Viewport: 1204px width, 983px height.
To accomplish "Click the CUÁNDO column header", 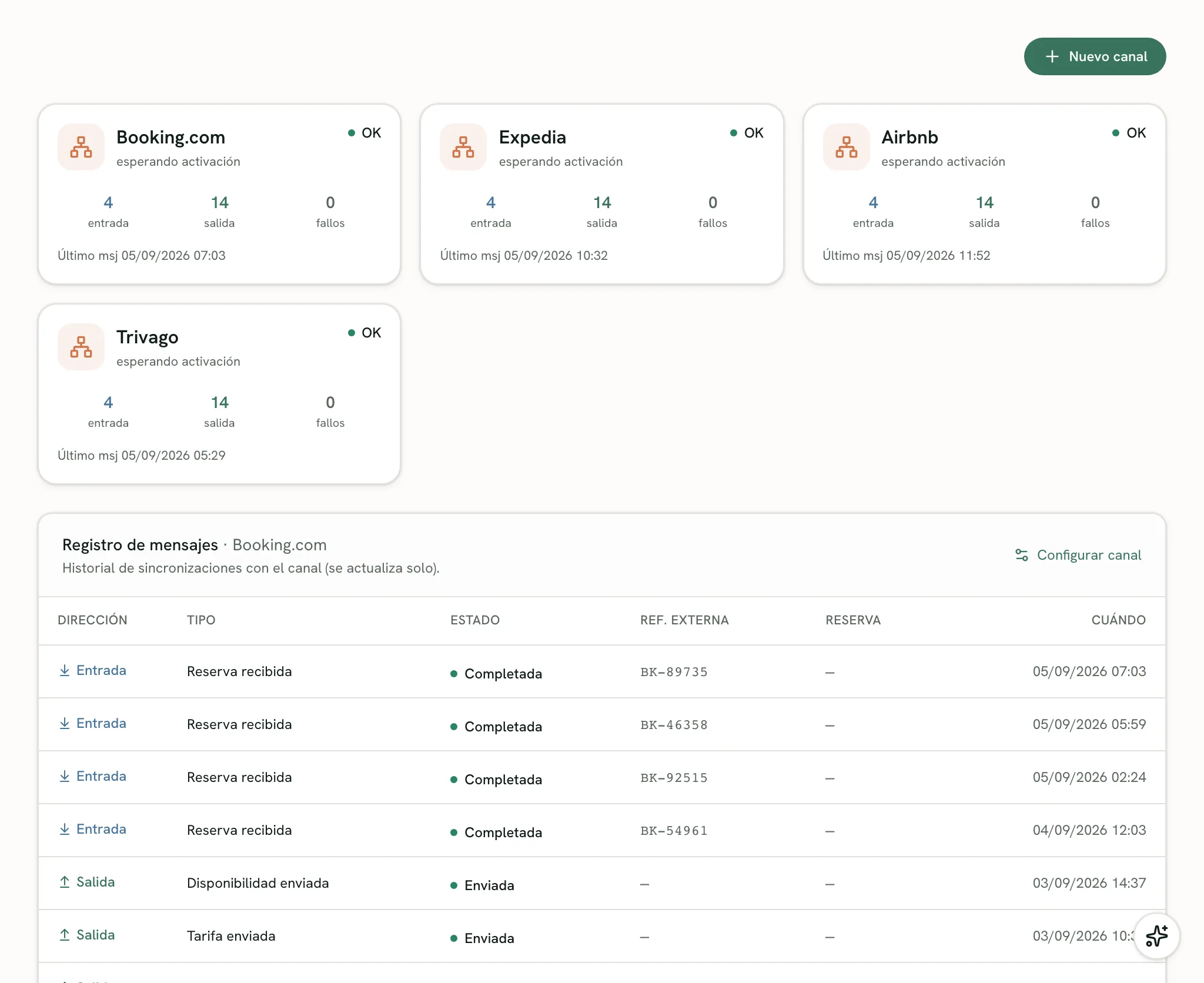I will (1118, 620).
